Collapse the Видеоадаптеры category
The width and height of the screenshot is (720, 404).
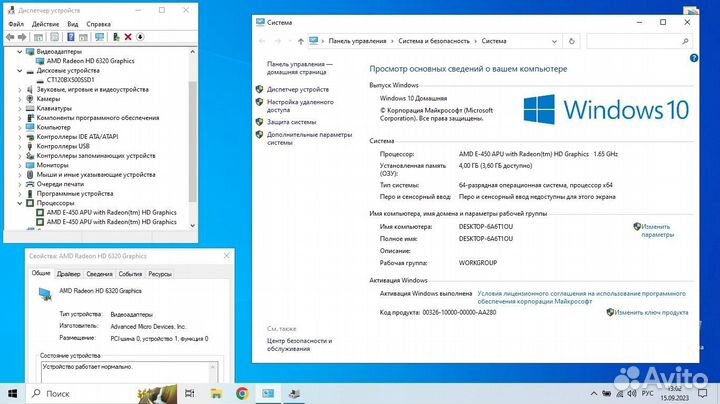20,51
